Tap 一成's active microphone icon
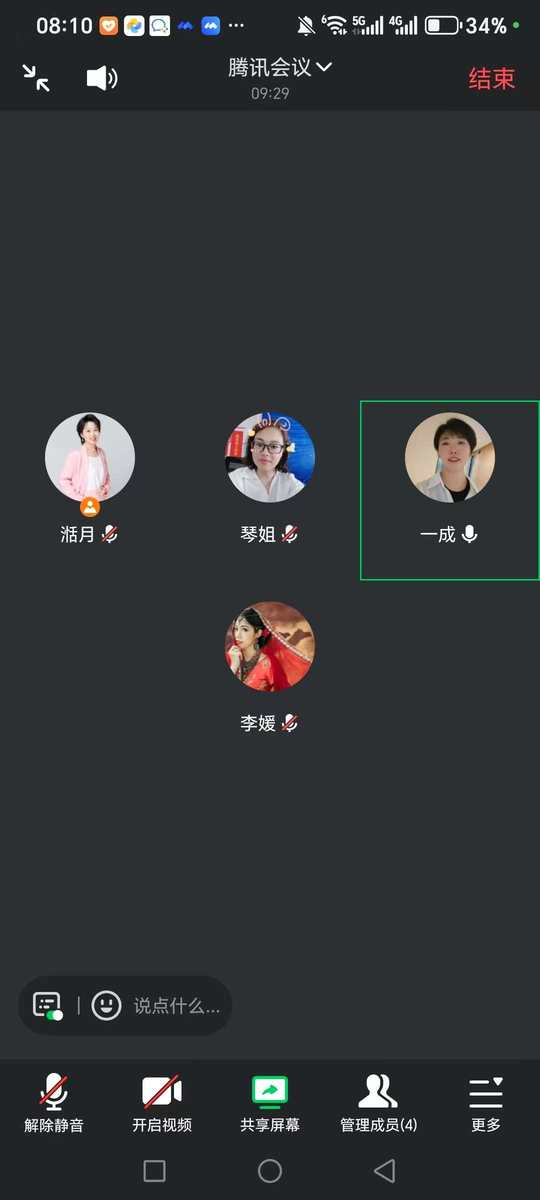Screen dimensions: 540x1200 click(x=470, y=534)
